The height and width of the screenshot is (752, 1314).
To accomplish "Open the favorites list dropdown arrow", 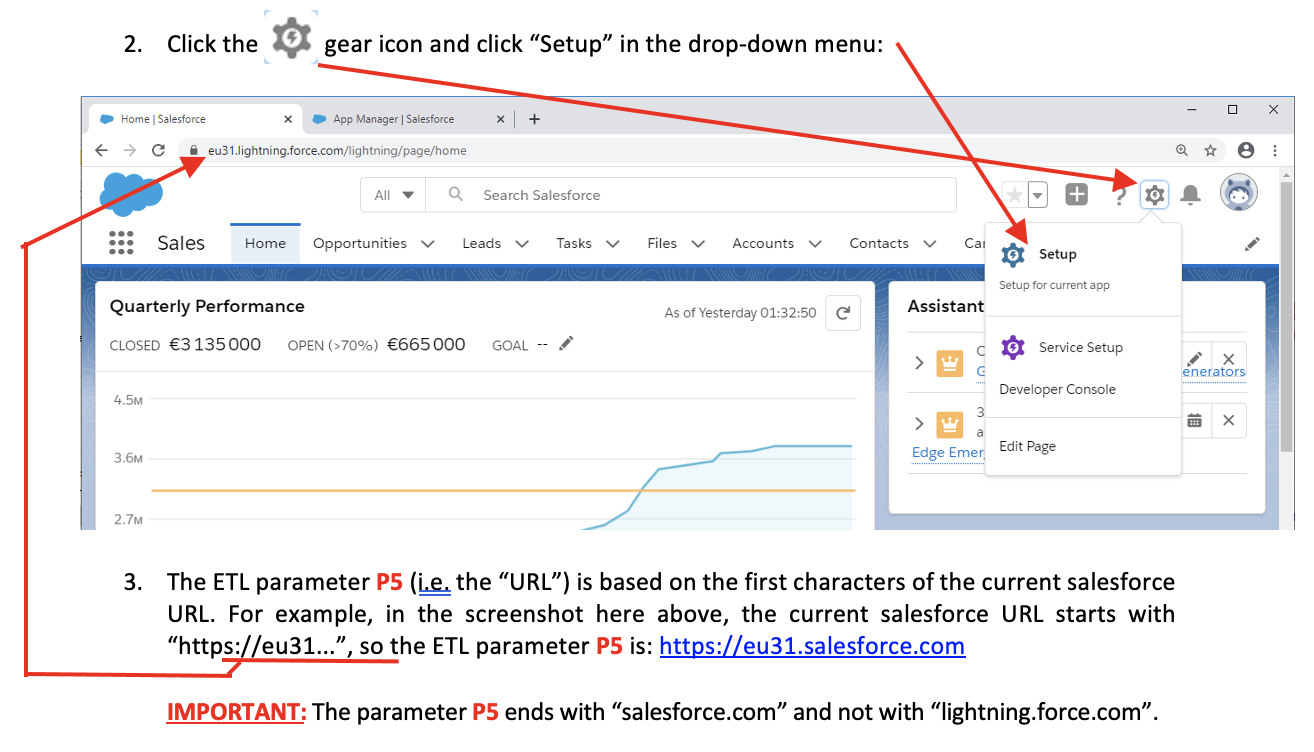I will tap(1038, 195).
